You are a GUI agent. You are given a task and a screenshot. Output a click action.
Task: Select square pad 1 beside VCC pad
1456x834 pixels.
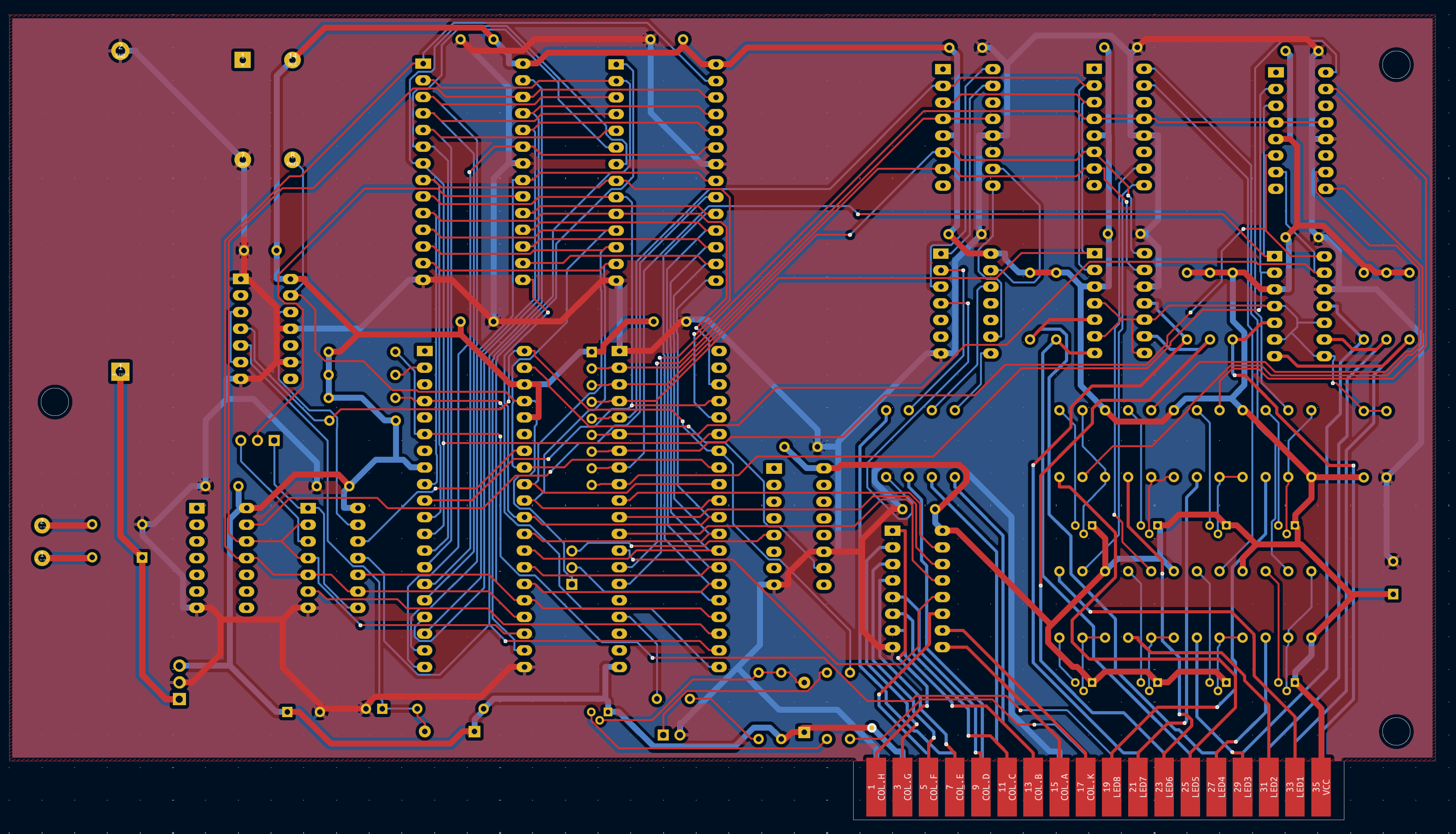point(243,60)
